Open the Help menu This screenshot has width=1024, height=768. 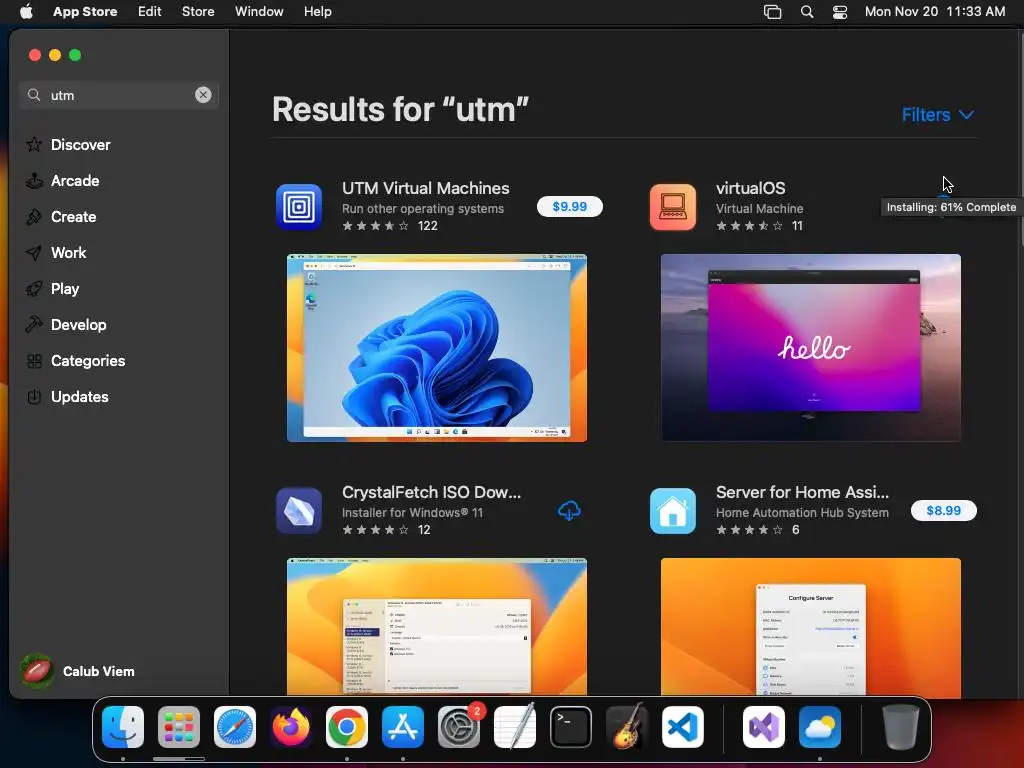(x=317, y=11)
